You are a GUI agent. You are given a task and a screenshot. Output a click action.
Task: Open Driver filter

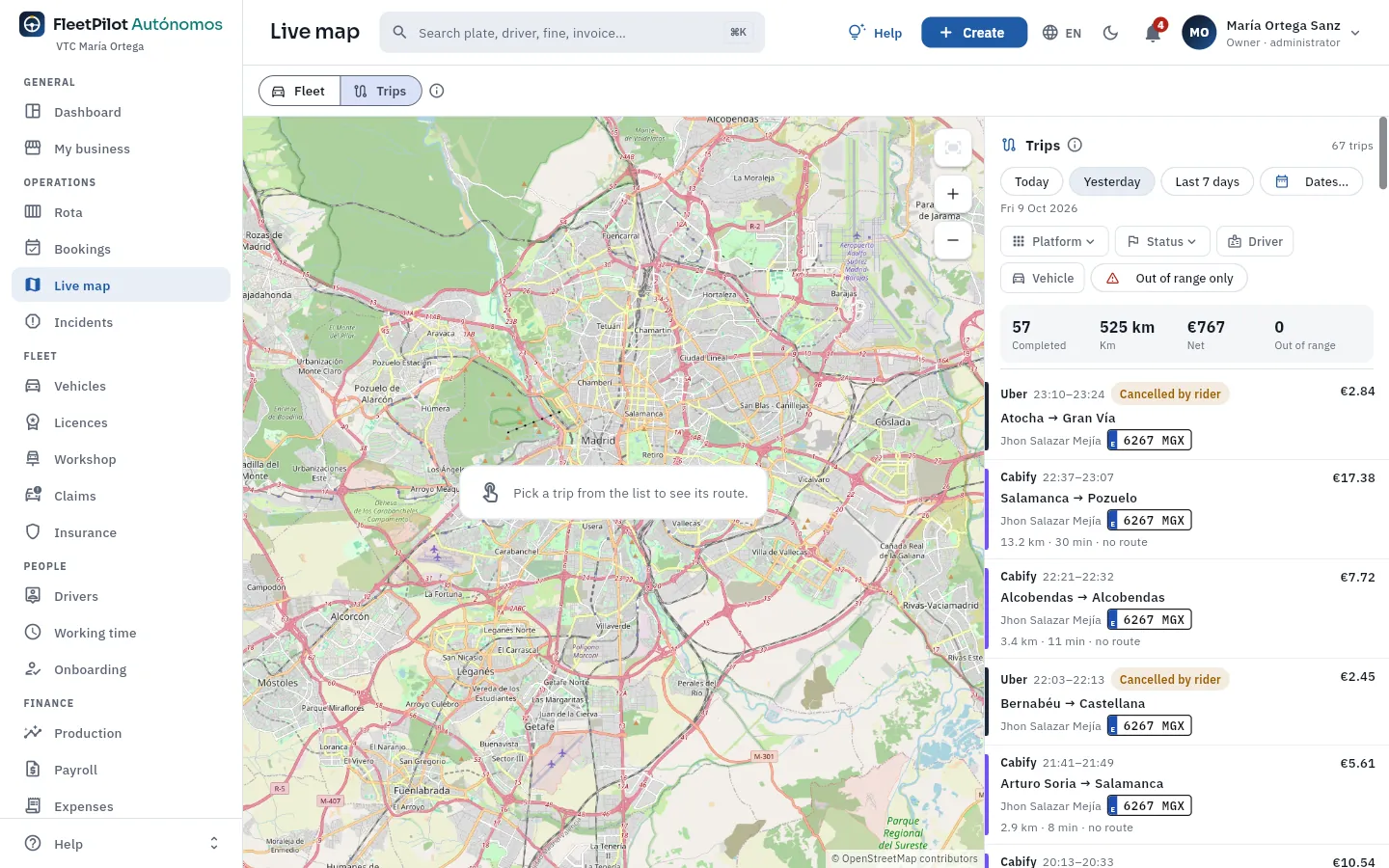click(1255, 241)
